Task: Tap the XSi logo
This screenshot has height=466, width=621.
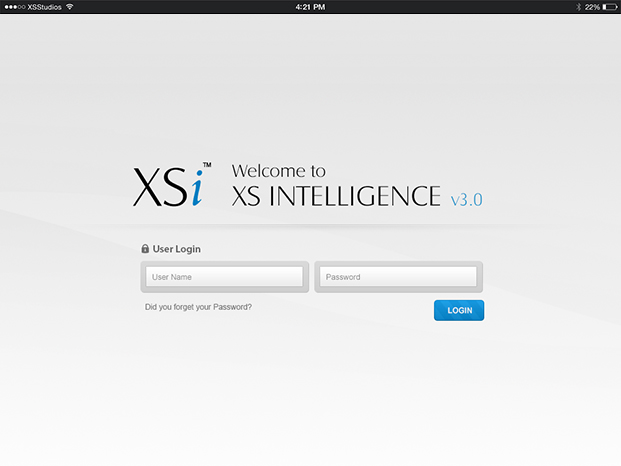Action: (x=171, y=184)
